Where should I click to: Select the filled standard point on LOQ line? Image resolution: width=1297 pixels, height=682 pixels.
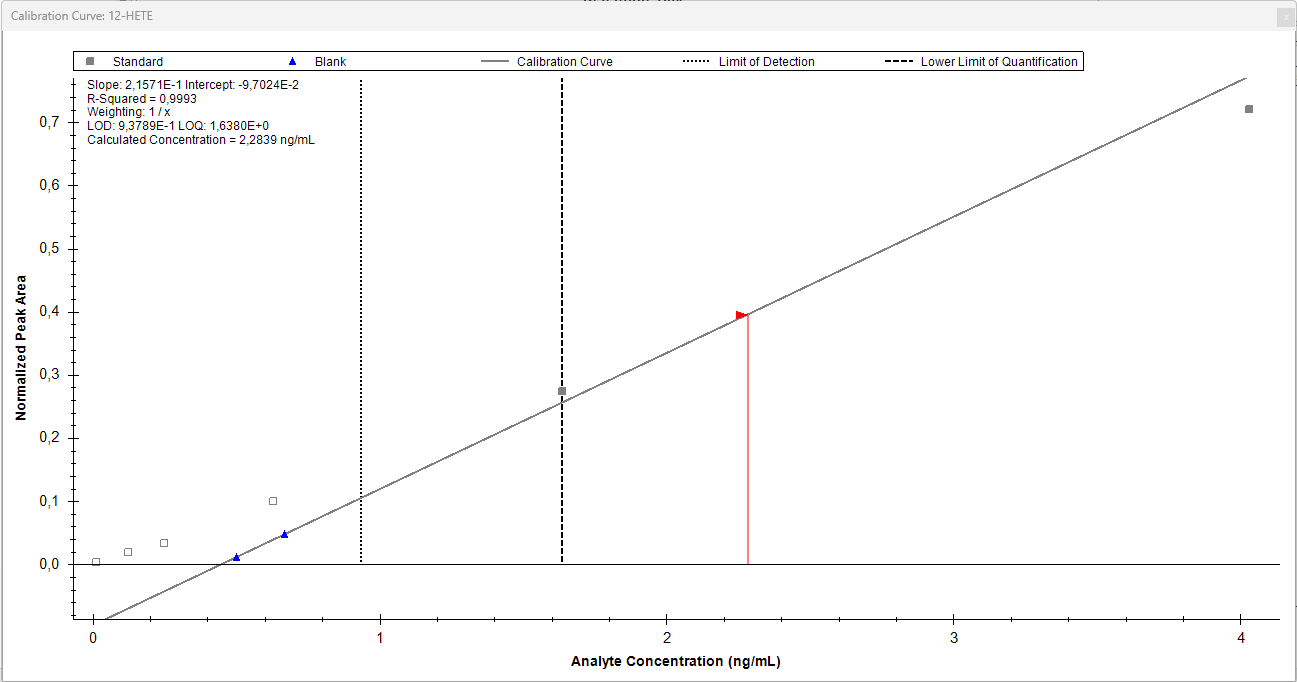pos(562,391)
